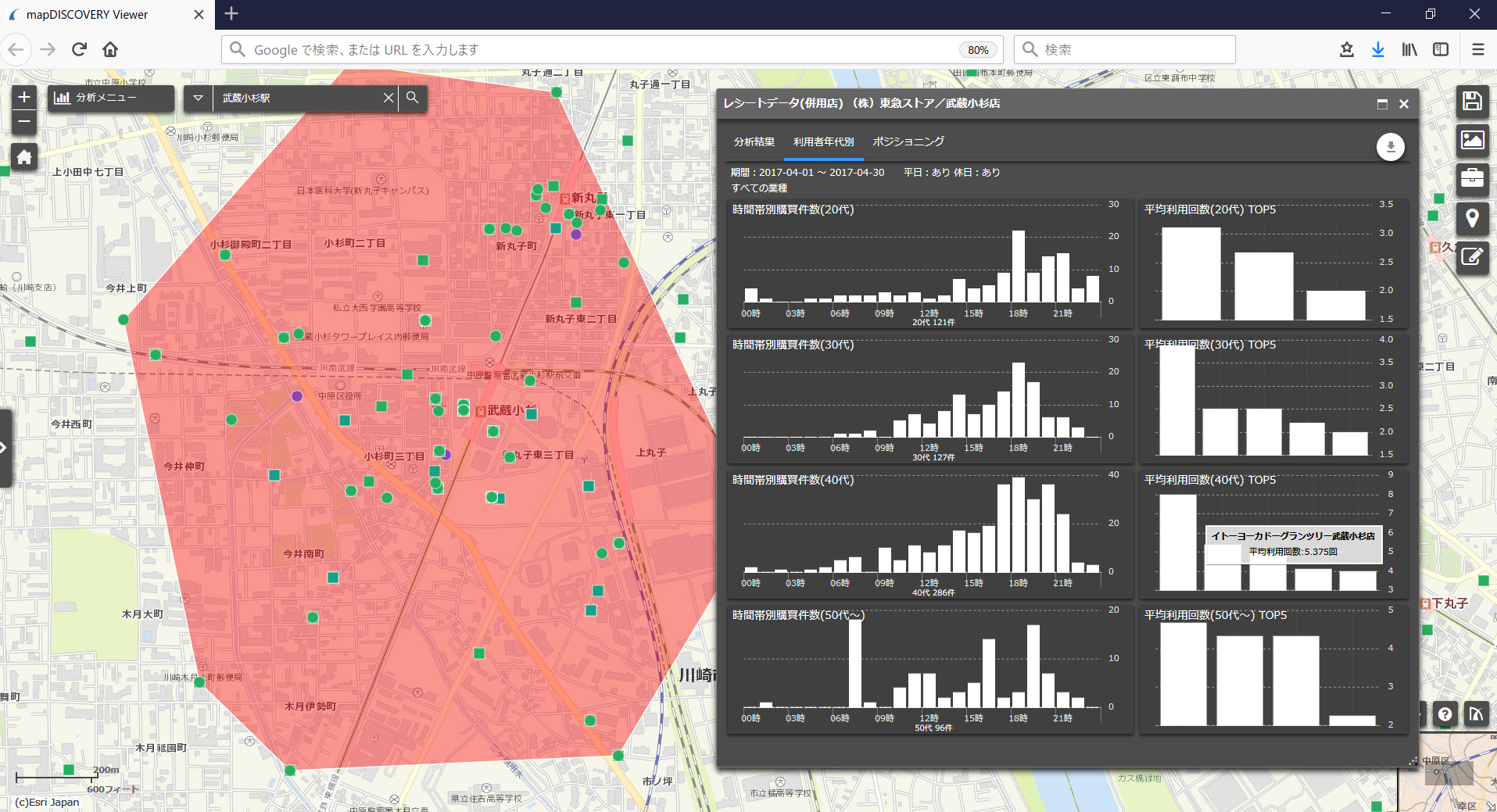Close the mapDISCOVERY Viewer tab
Image resolution: width=1497 pixels, height=812 pixels.
tap(199, 14)
